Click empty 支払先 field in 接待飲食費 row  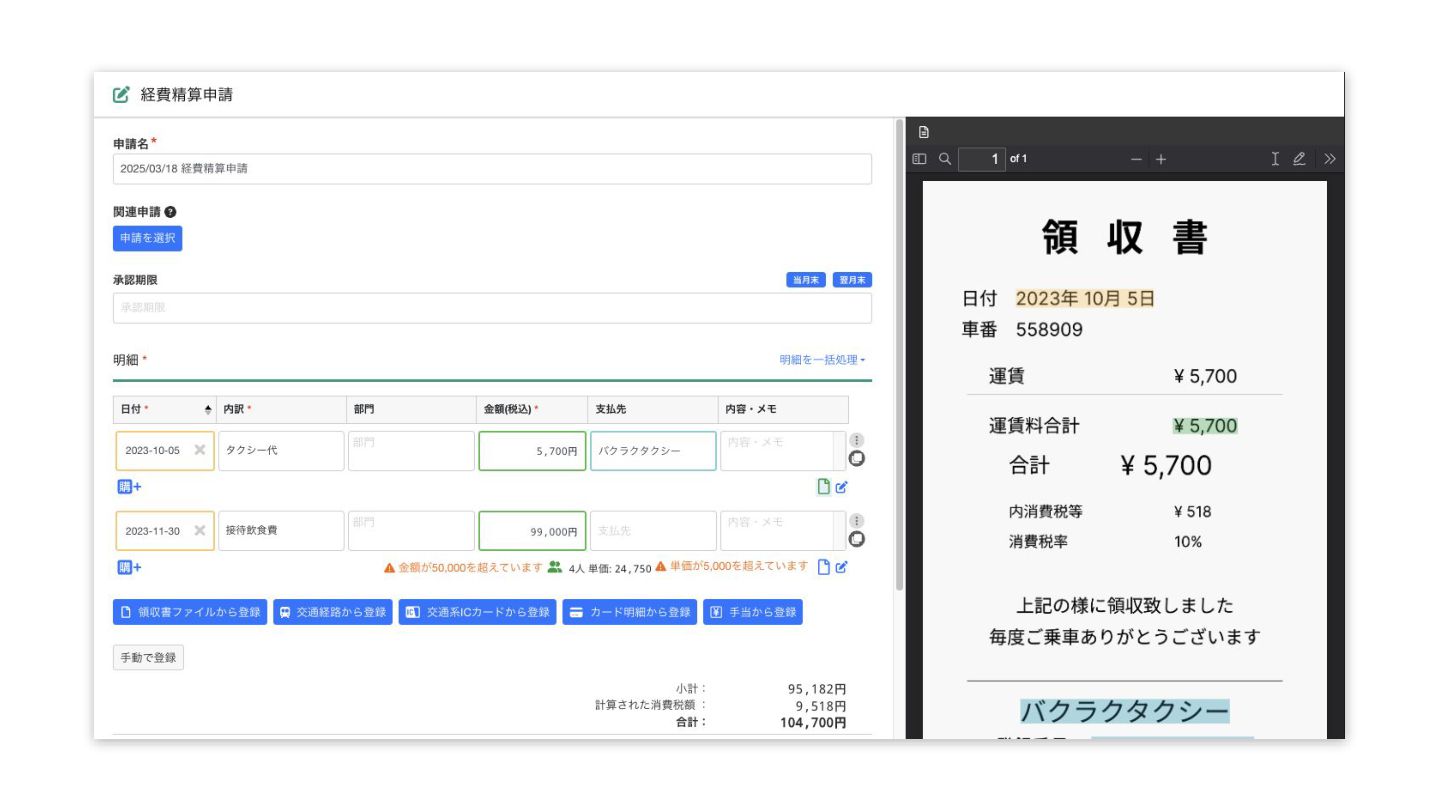coord(653,531)
